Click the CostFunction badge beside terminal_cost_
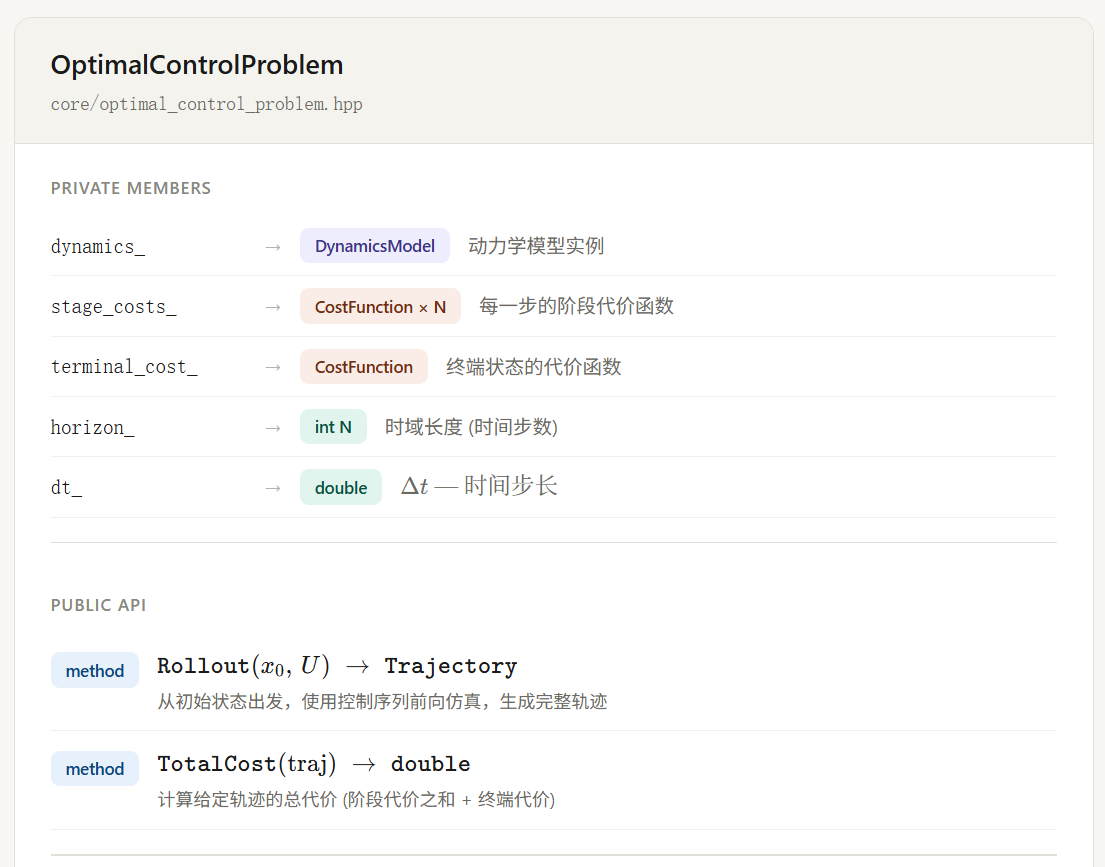The width and height of the screenshot is (1105, 867). pos(363,367)
